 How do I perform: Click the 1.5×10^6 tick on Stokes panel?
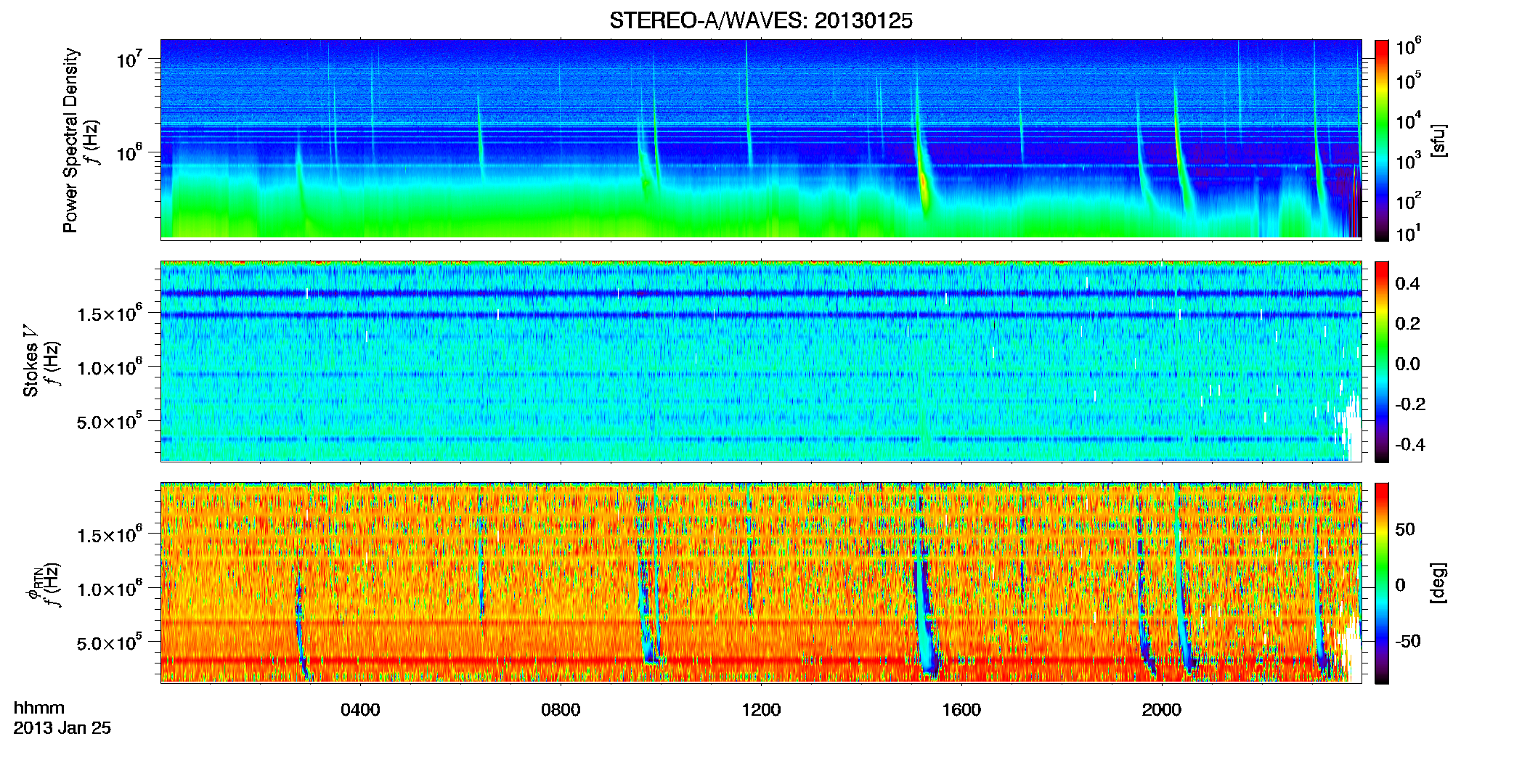(109, 313)
